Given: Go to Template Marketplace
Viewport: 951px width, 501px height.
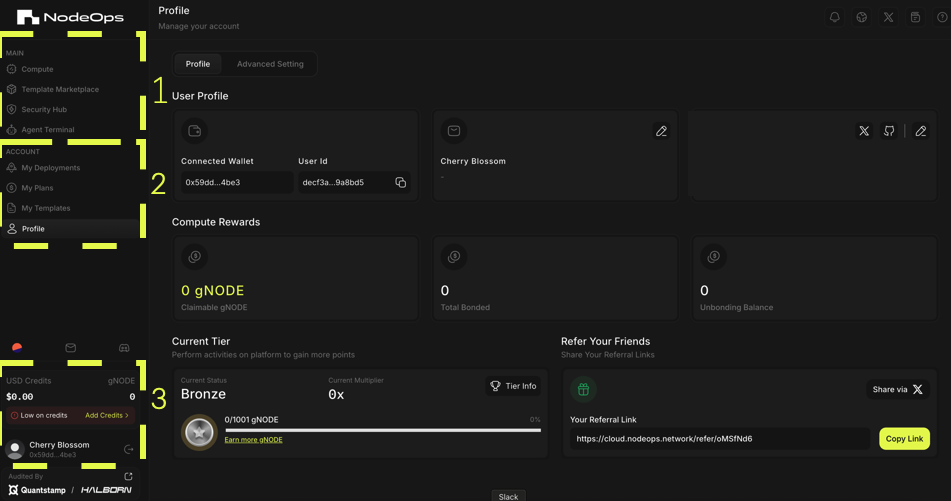Looking at the screenshot, I should 60,89.
